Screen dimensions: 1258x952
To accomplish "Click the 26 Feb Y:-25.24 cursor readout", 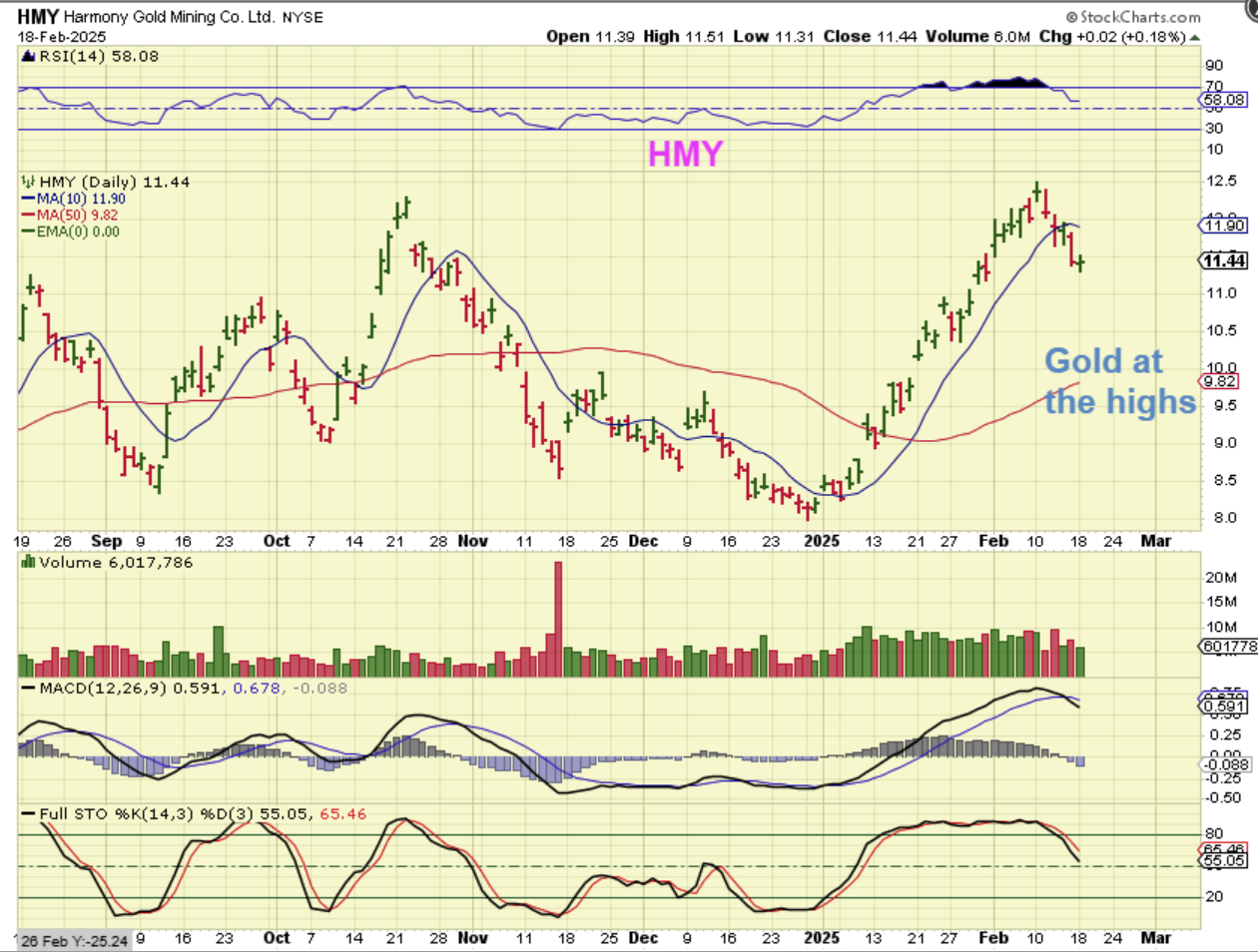I will tap(74, 940).
